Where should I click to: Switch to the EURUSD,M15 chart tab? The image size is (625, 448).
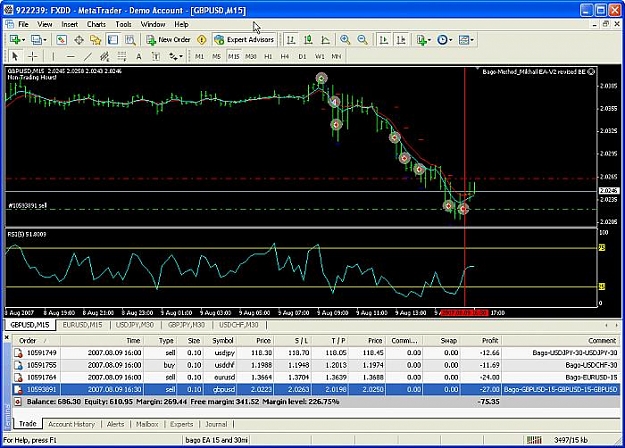(x=83, y=325)
